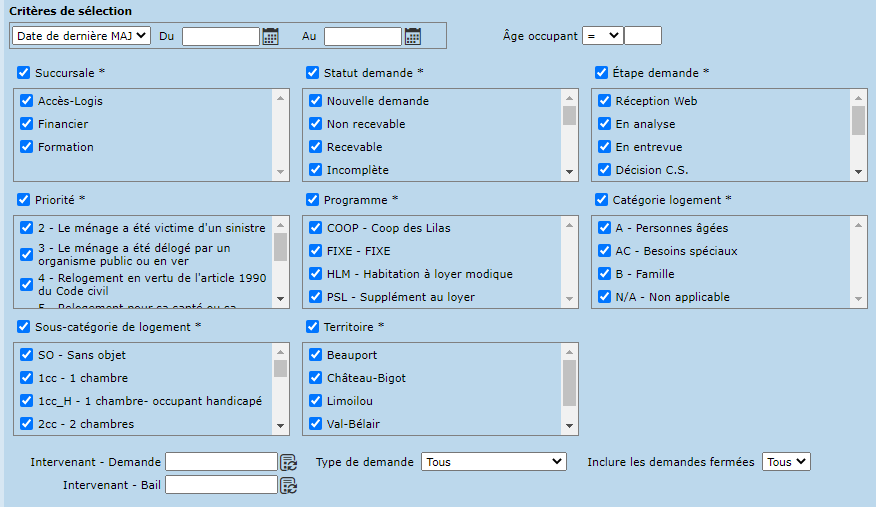The width and height of the screenshot is (876, 507).
Task: Click the Territoire list scrollbar thumb
Action: (569, 382)
